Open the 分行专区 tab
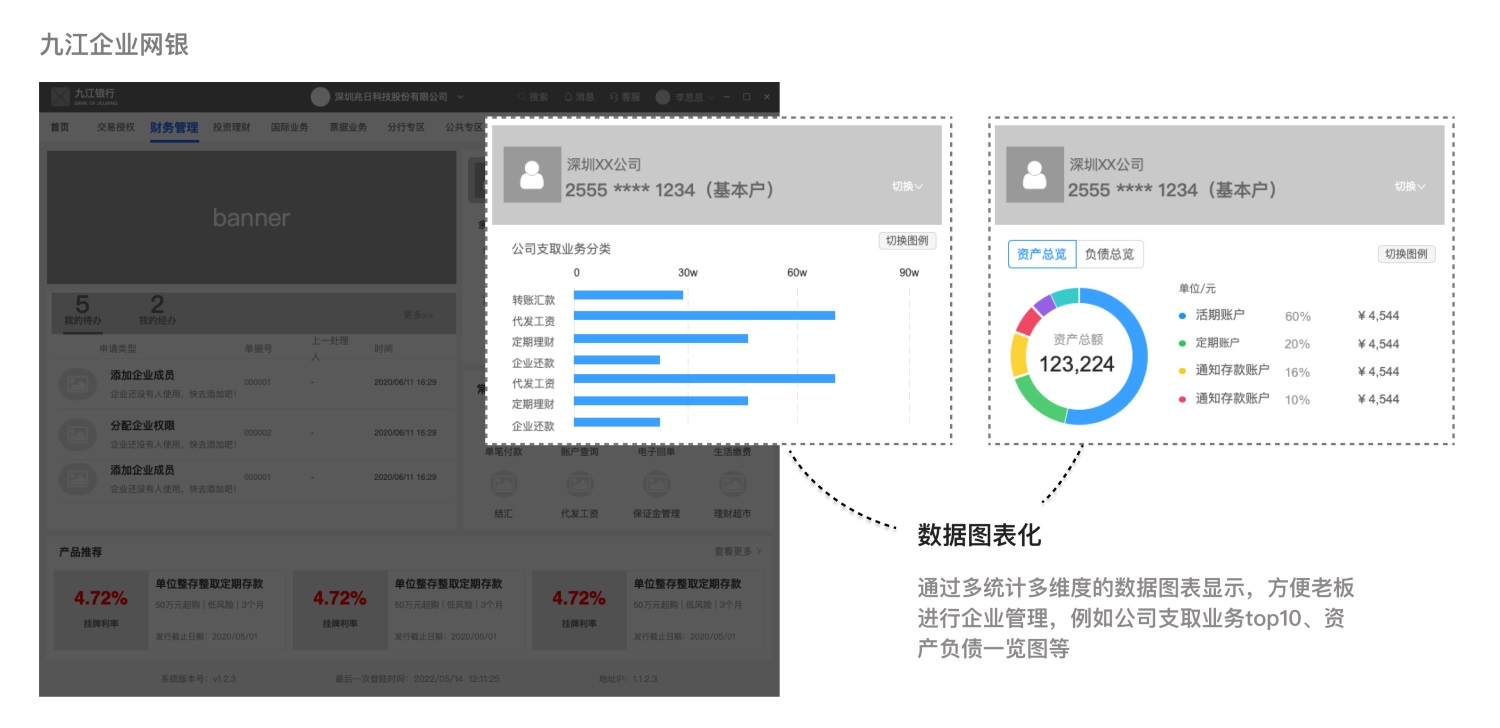The width and height of the screenshot is (1500, 728). coord(406,127)
